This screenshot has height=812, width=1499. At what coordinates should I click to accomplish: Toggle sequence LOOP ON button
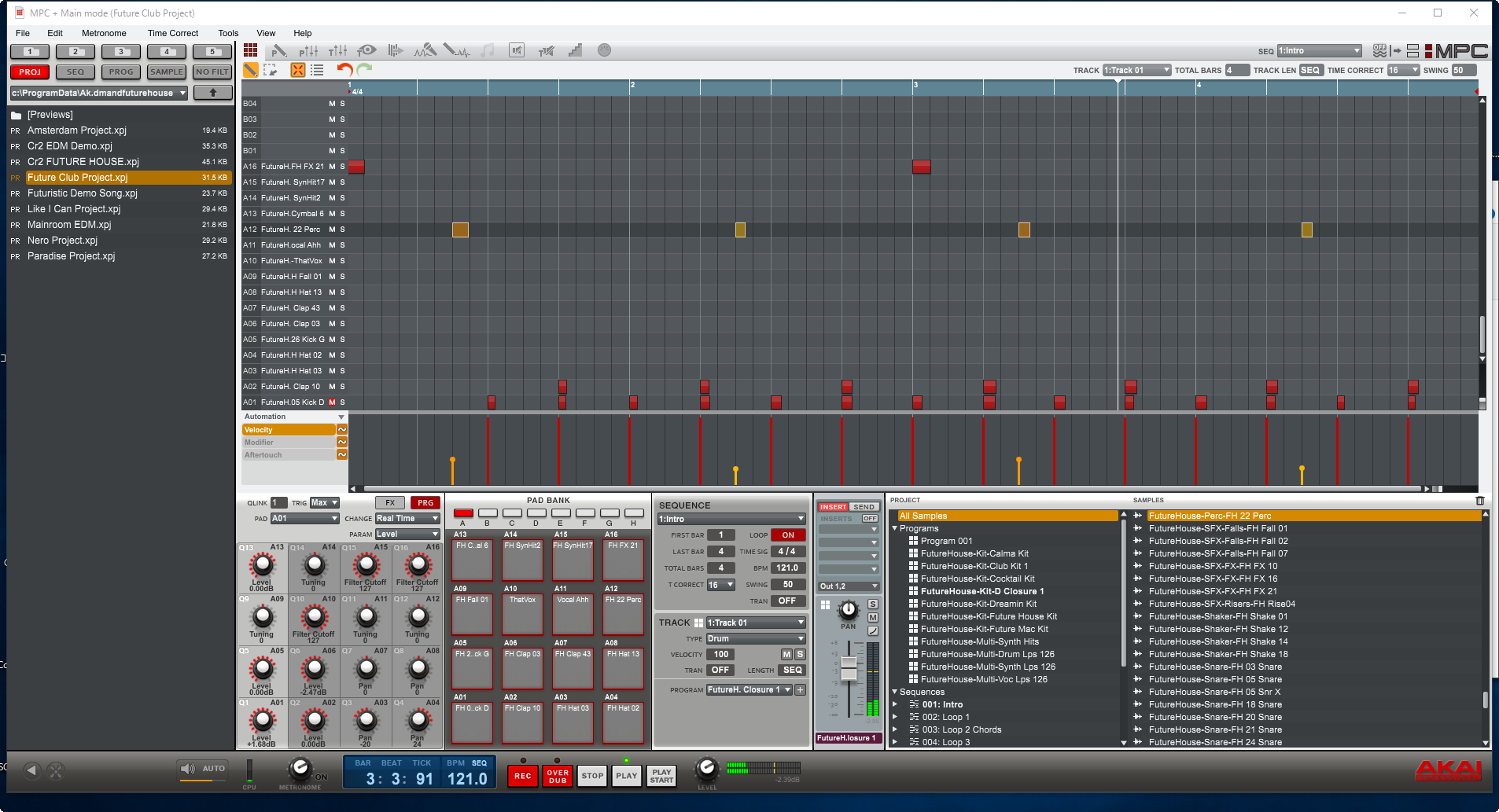pyautogui.click(x=788, y=535)
